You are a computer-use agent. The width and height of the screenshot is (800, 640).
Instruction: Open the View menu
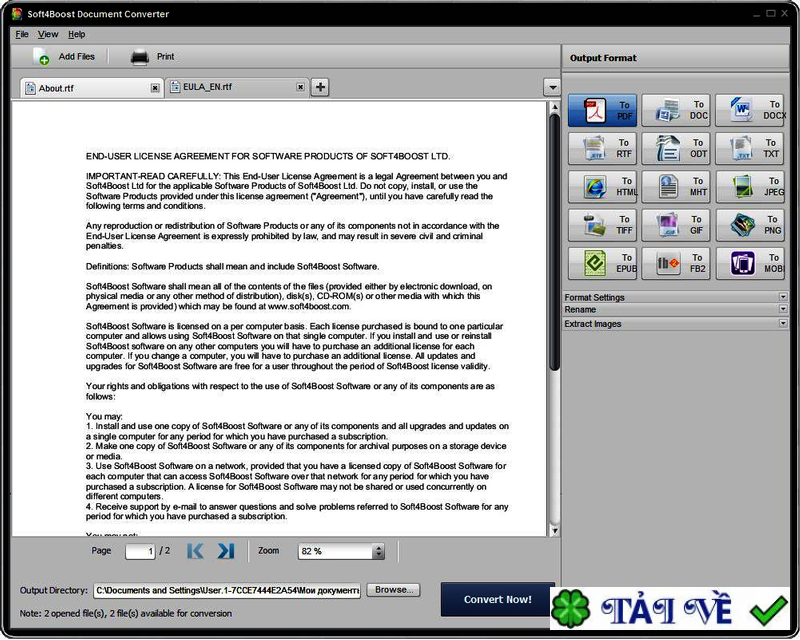coord(48,34)
